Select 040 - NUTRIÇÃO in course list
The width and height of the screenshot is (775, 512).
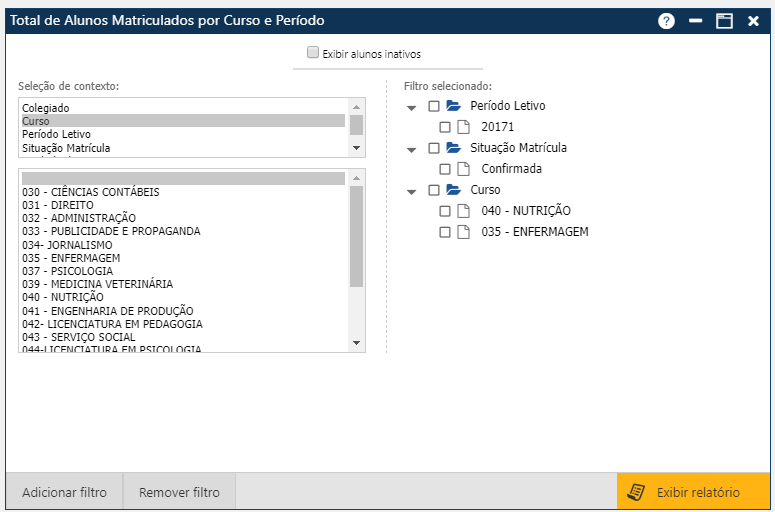tap(183, 297)
